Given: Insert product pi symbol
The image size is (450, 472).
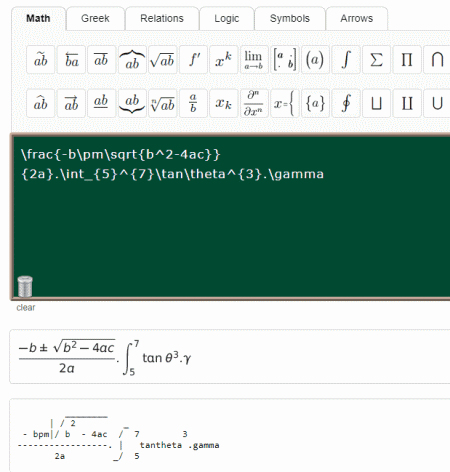Looking at the screenshot, I should click(407, 60).
